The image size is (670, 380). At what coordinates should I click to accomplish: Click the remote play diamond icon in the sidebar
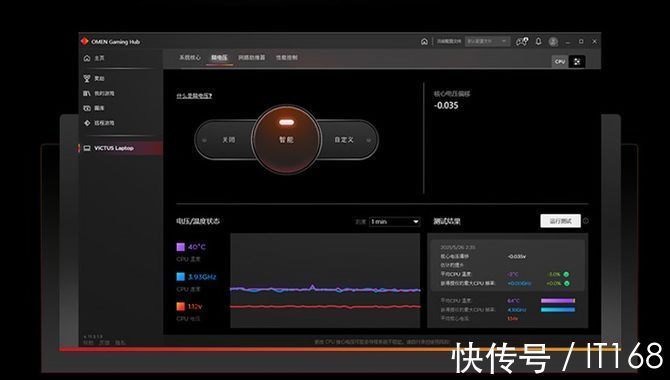[x=87, y=123]
